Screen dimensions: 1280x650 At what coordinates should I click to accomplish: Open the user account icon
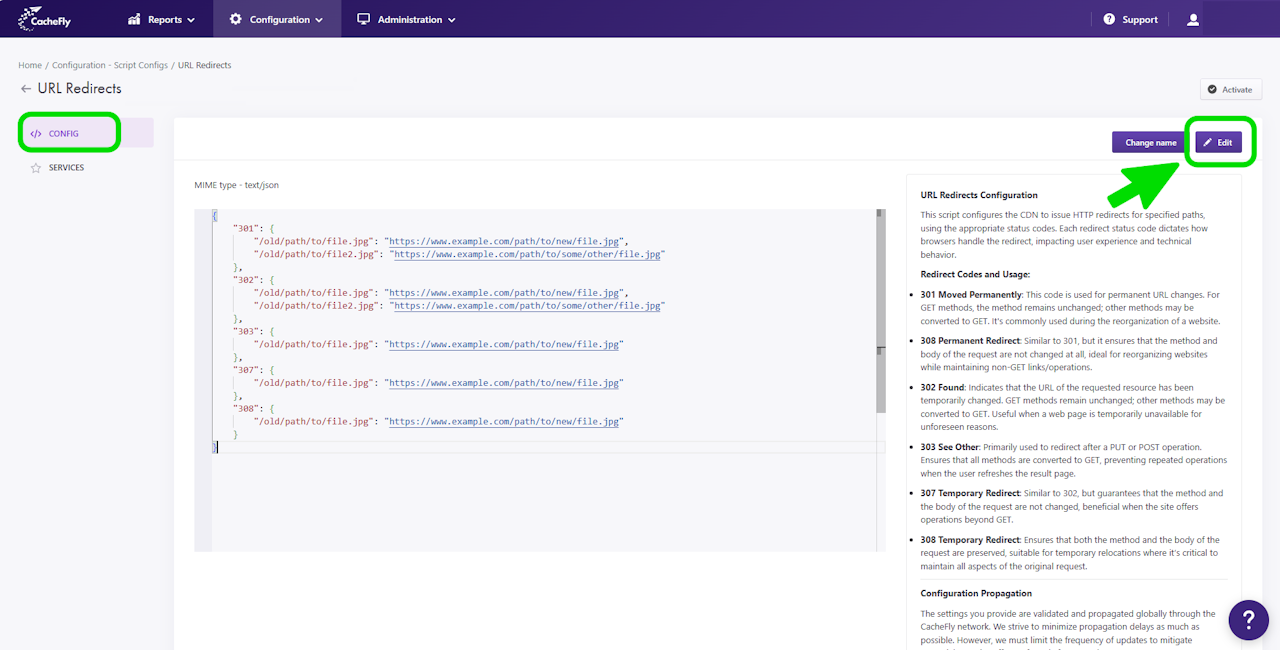click(x=1192, y=19)
